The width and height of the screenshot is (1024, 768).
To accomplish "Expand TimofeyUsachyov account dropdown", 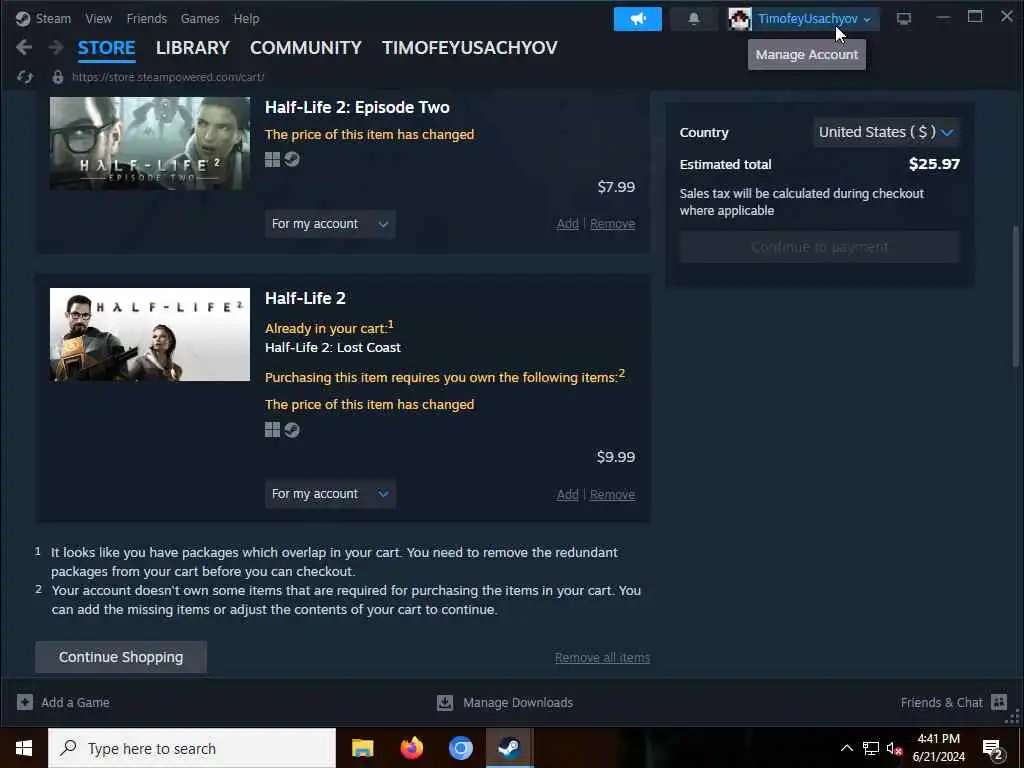I will tap(814, 19).
